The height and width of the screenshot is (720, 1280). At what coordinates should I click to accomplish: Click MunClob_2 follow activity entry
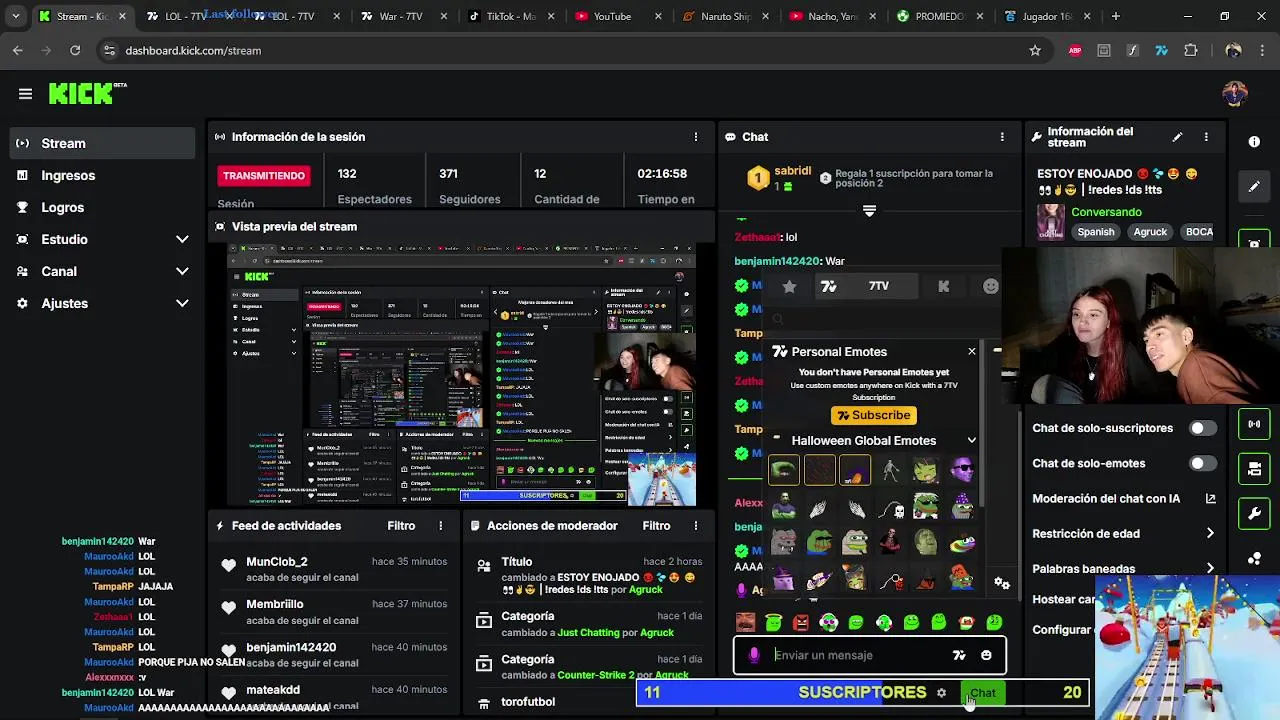tap(333, 571)
